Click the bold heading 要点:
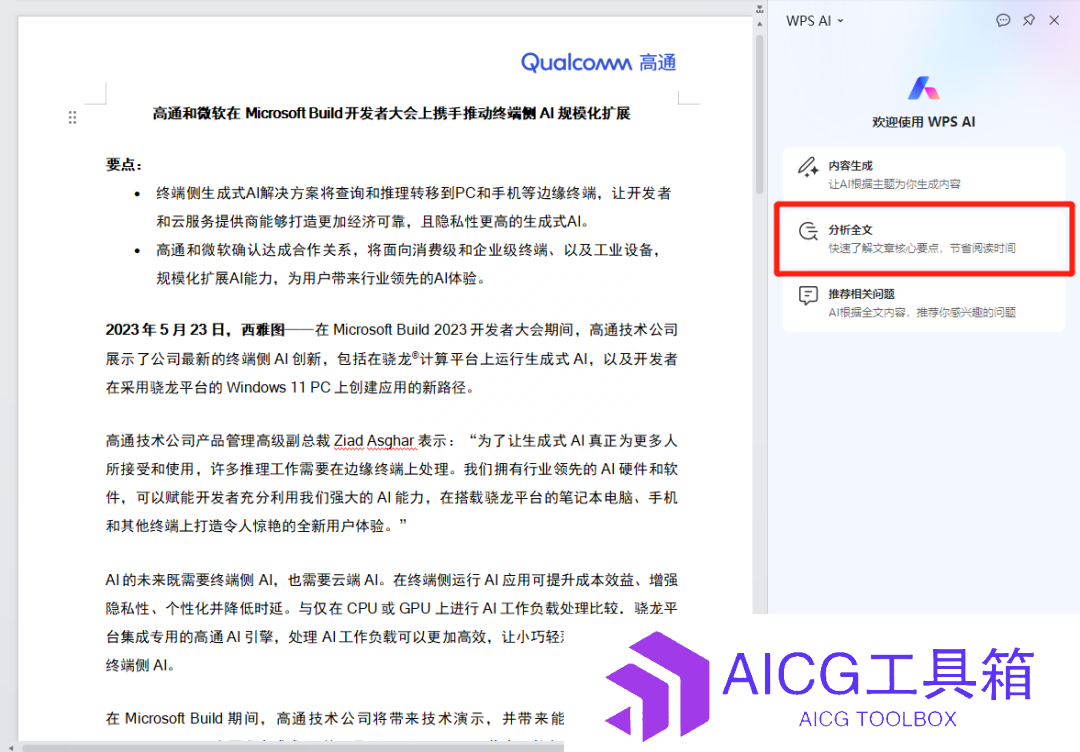Image resolution: width=1080 pixels, height=752 pixels. click(x=124, y=165)
